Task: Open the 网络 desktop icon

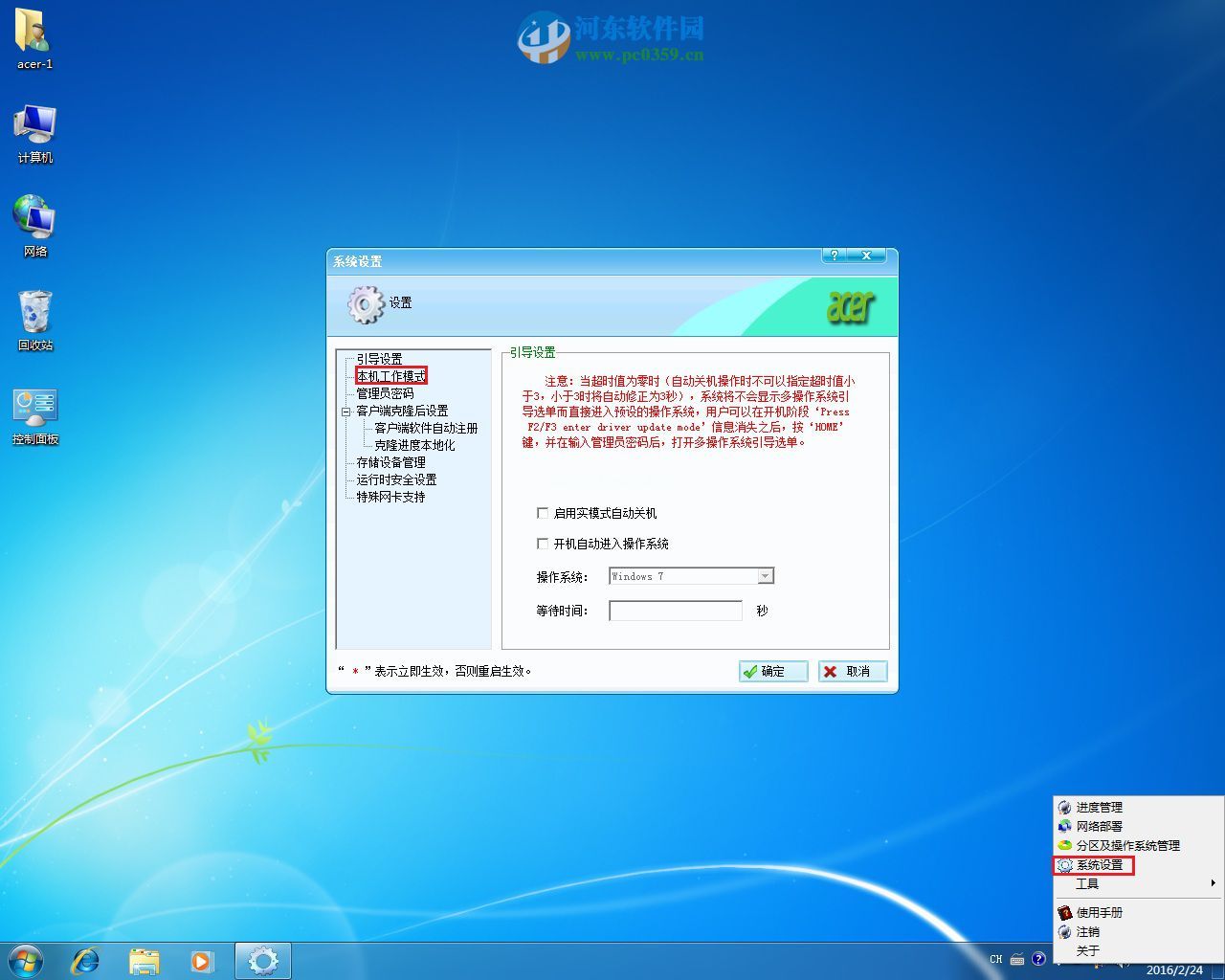Action: (34, 226)
